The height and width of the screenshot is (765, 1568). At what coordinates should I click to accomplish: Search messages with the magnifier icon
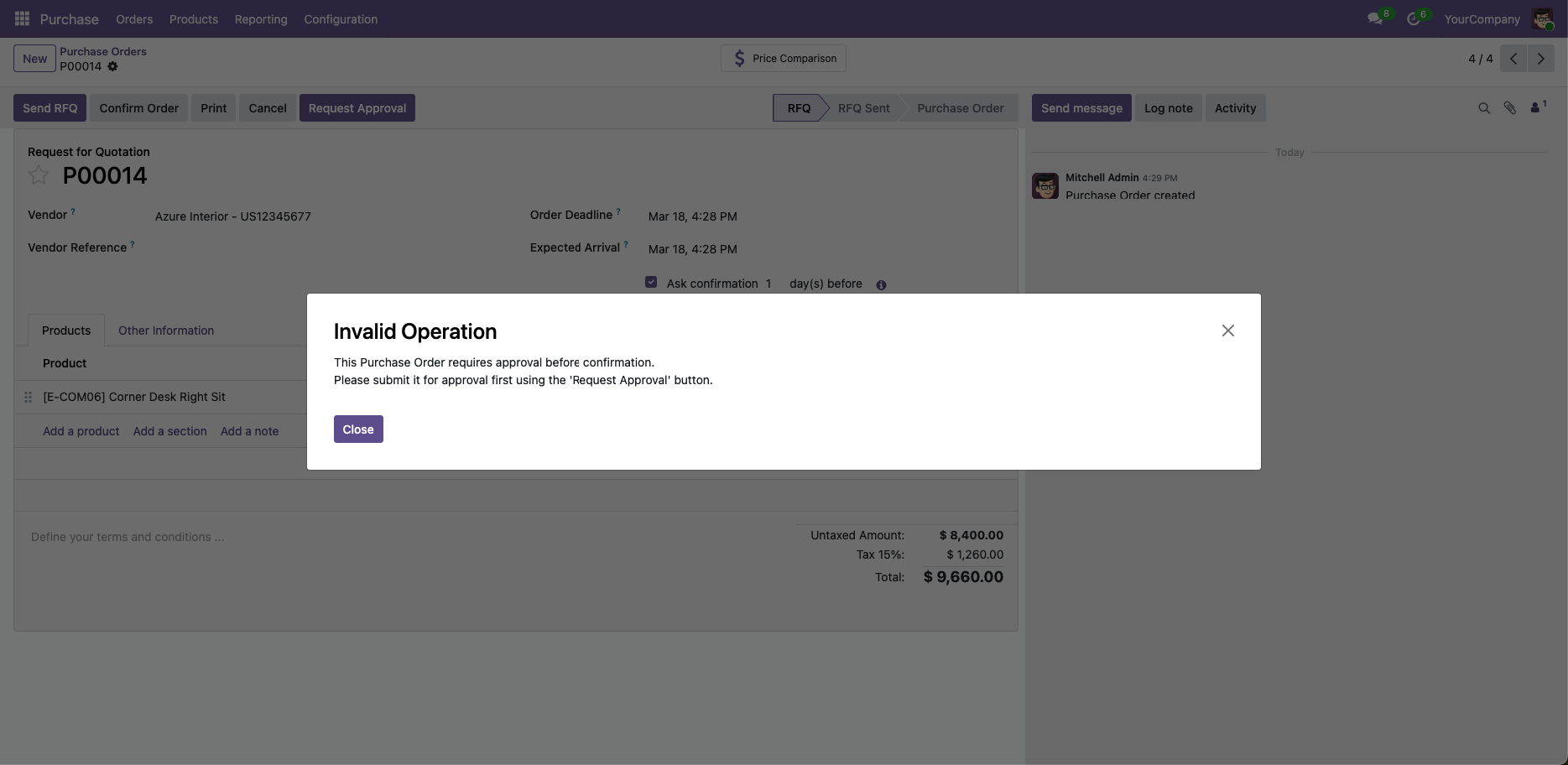point(1484,108)
